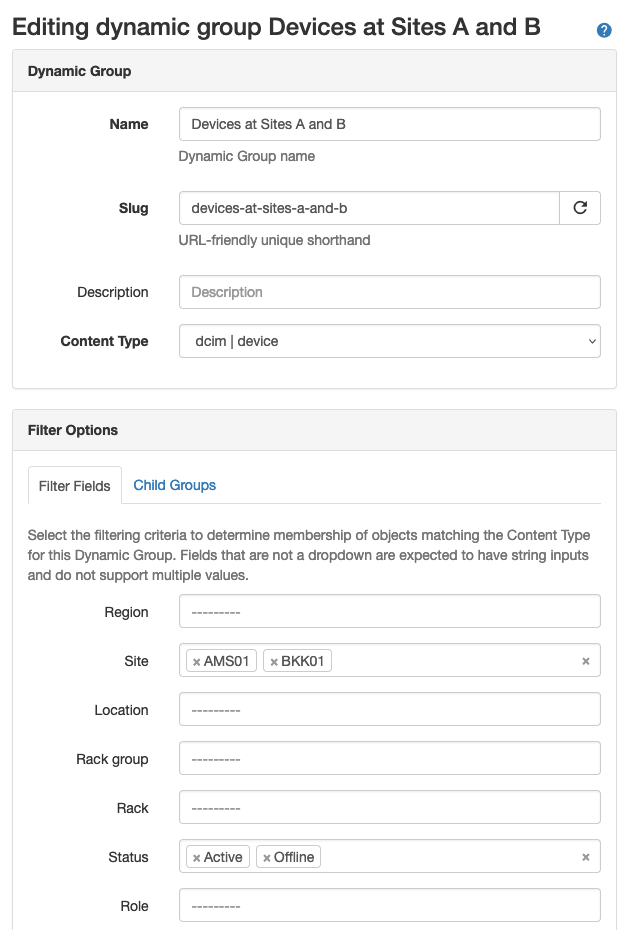This screenshot has width=630, height=930.
Task: Remove AMS01 from the Site filter
Action: [x=198, y=660]
